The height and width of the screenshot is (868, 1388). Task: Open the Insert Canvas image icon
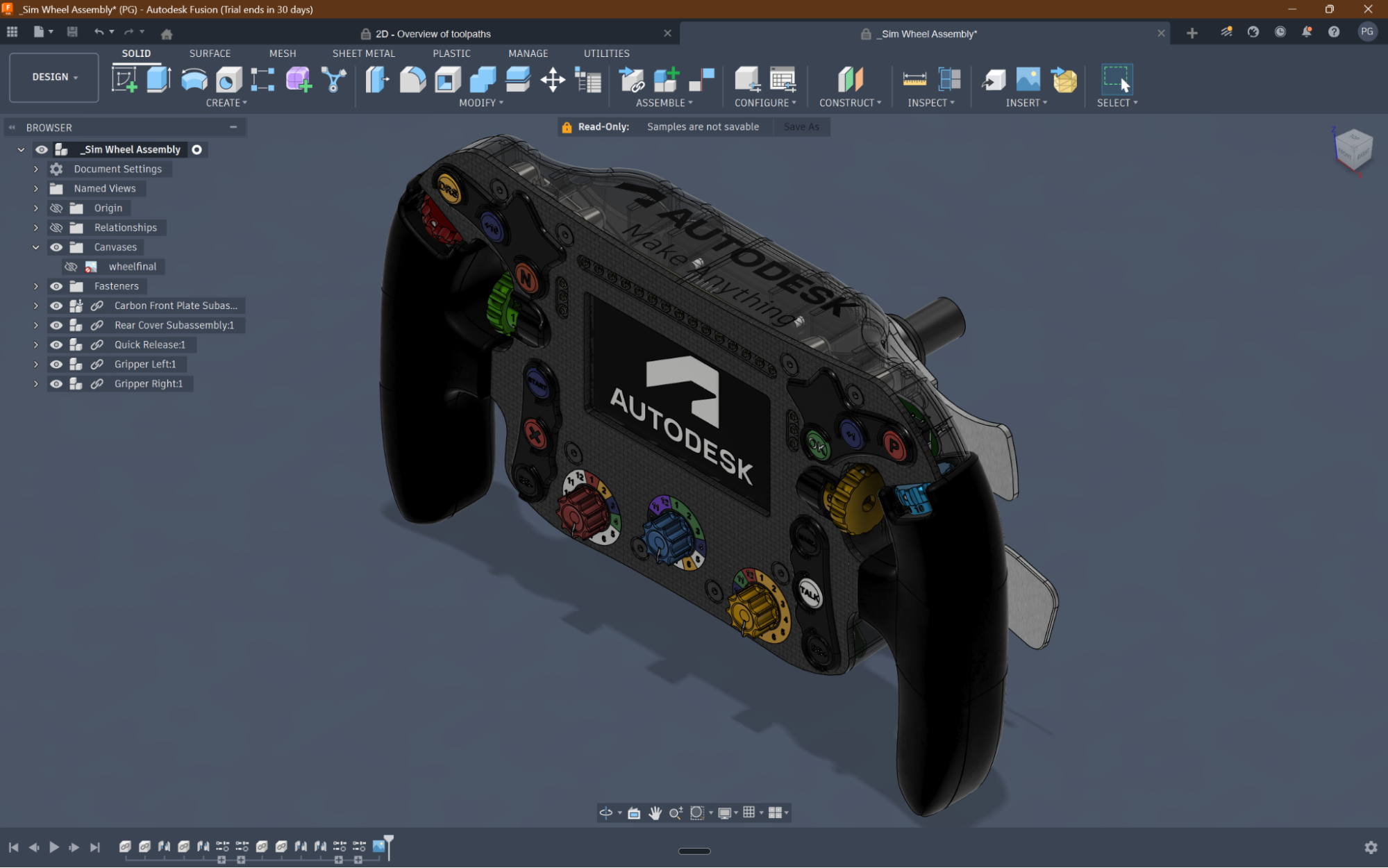click(1028, 79)
